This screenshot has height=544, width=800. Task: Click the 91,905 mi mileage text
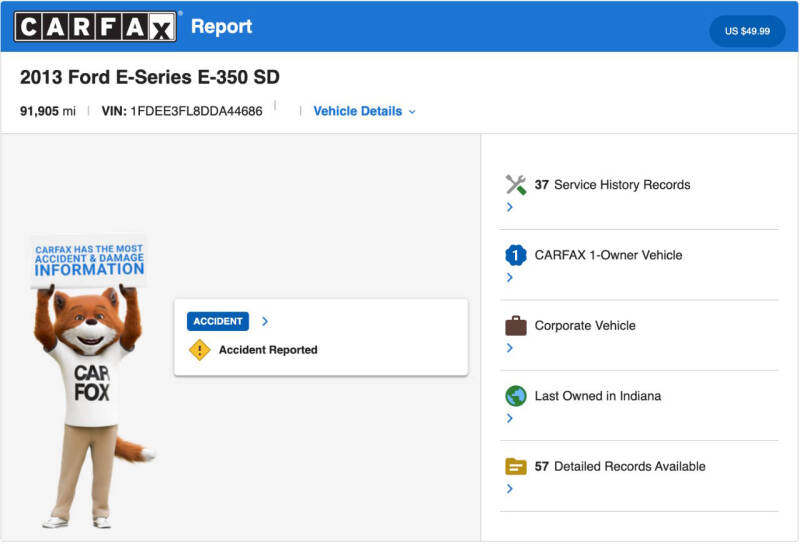[48, 111]
